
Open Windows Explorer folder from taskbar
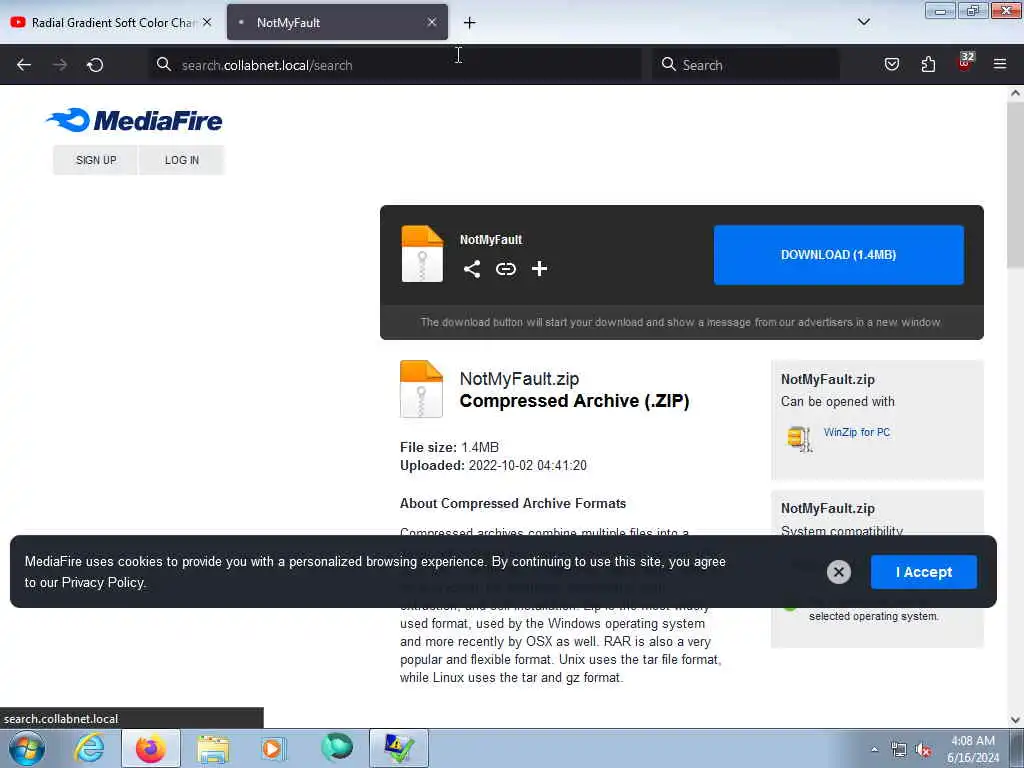[x=213, y=748]
